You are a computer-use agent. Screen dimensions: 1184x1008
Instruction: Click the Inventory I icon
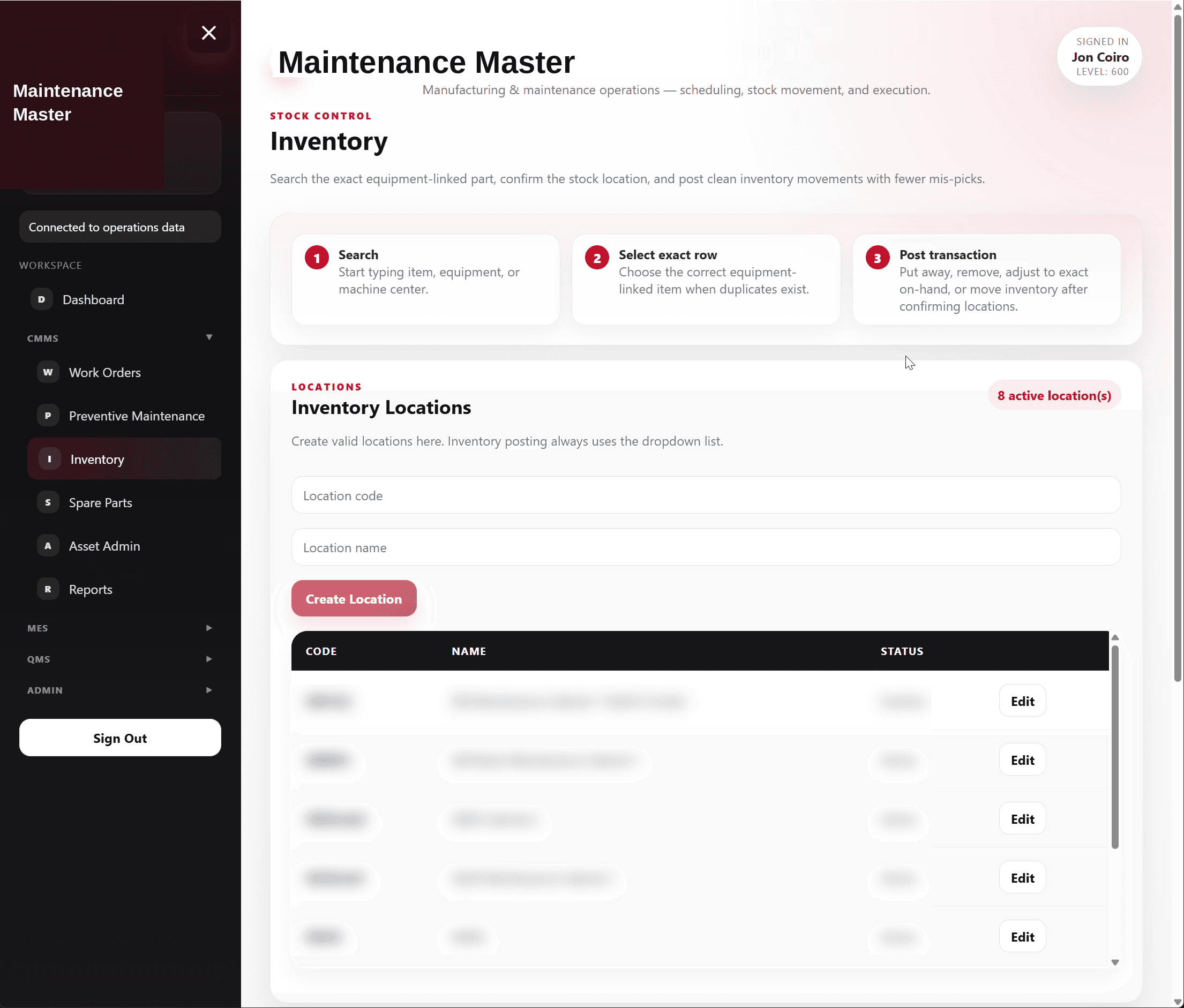[x=50, y=459]
